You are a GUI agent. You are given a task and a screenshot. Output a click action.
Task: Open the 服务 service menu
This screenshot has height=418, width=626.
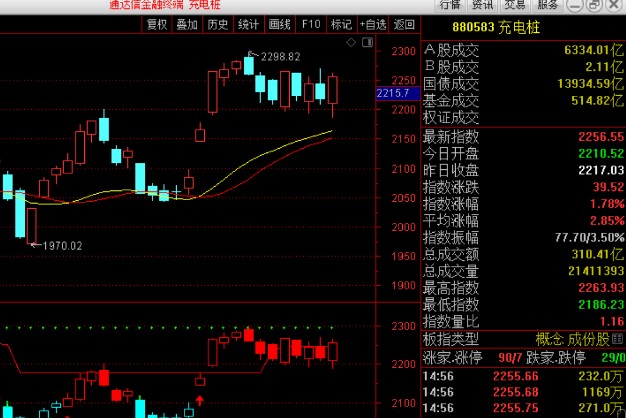(x=547, y=5)
